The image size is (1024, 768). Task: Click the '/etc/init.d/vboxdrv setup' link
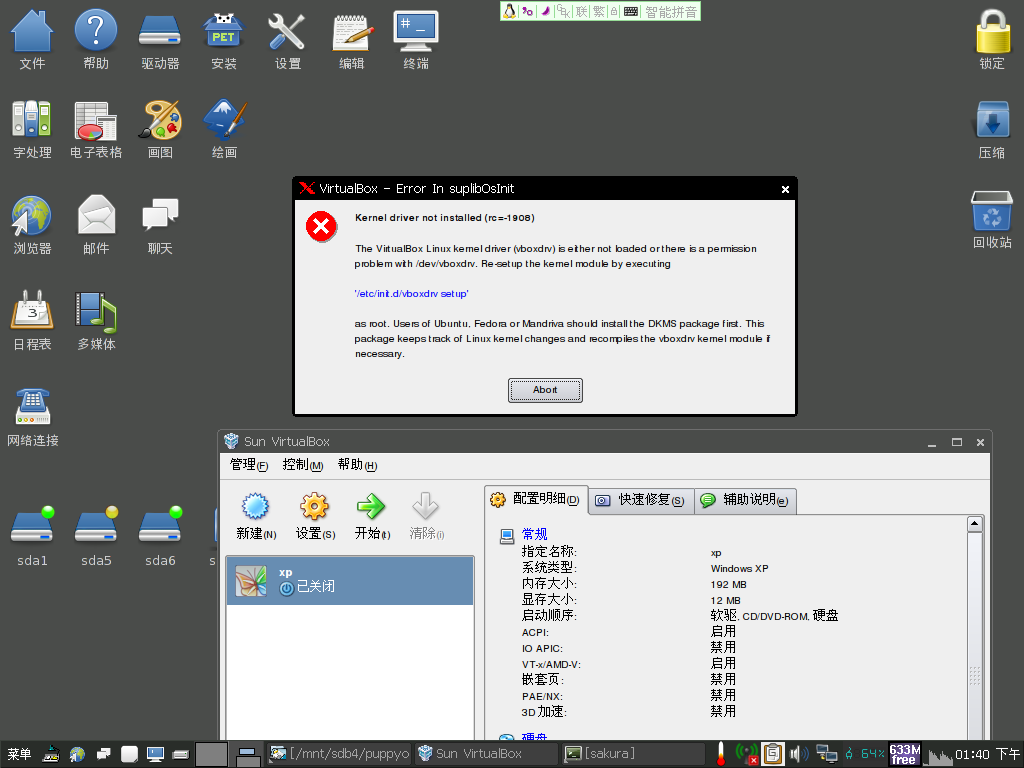[411, 294]
